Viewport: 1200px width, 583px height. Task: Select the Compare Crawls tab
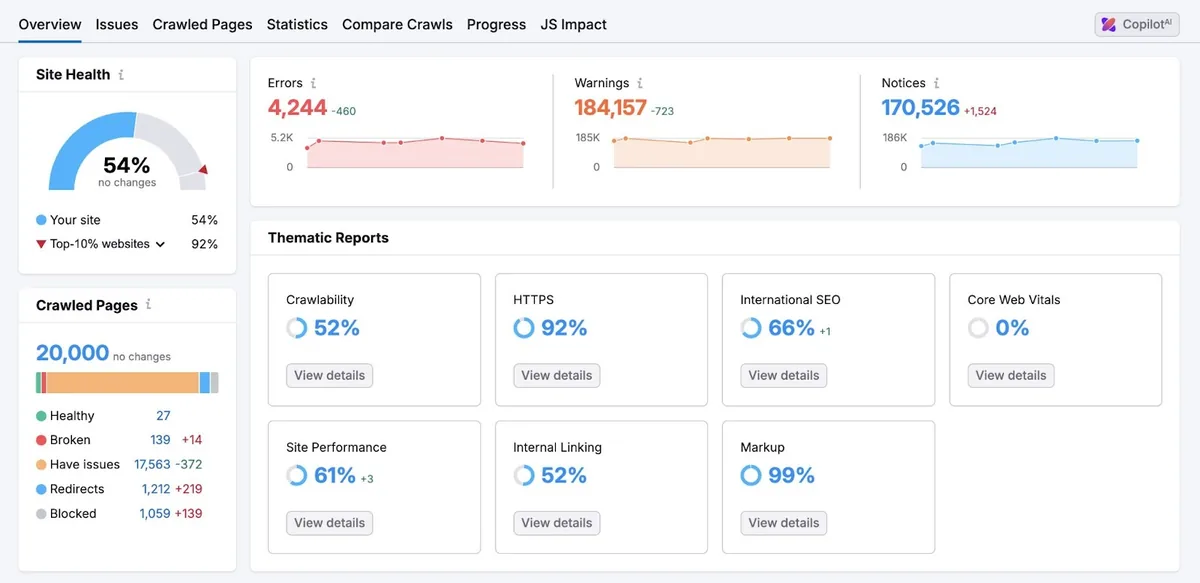tap(397, 24)
